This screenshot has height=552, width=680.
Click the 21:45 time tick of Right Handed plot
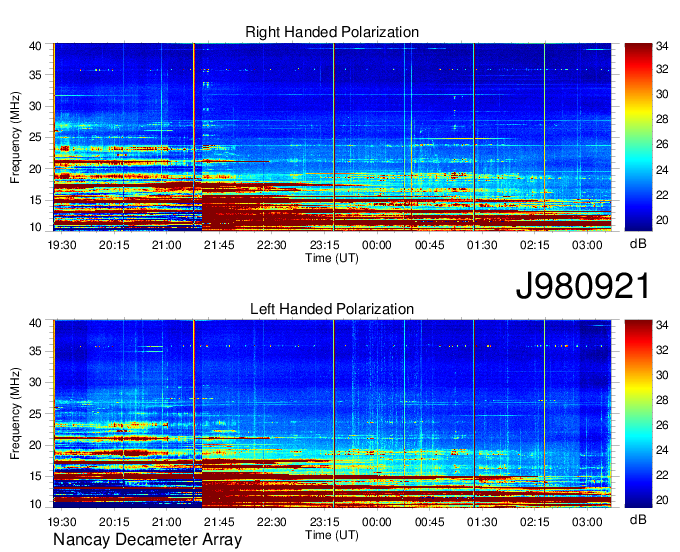click(x=219, y=245)
